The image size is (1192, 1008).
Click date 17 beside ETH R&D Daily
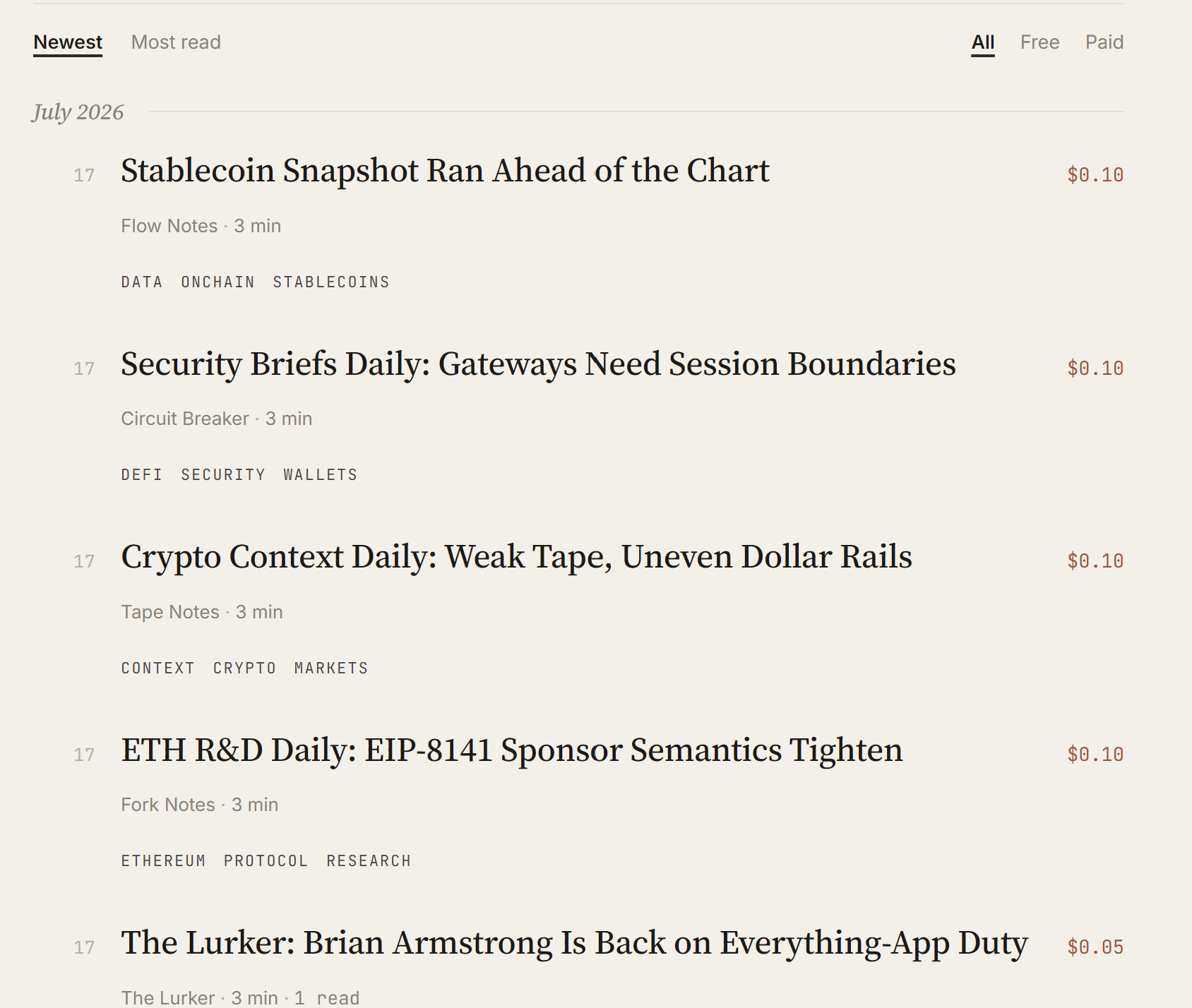pyautogui.click(x=84, y=755)
